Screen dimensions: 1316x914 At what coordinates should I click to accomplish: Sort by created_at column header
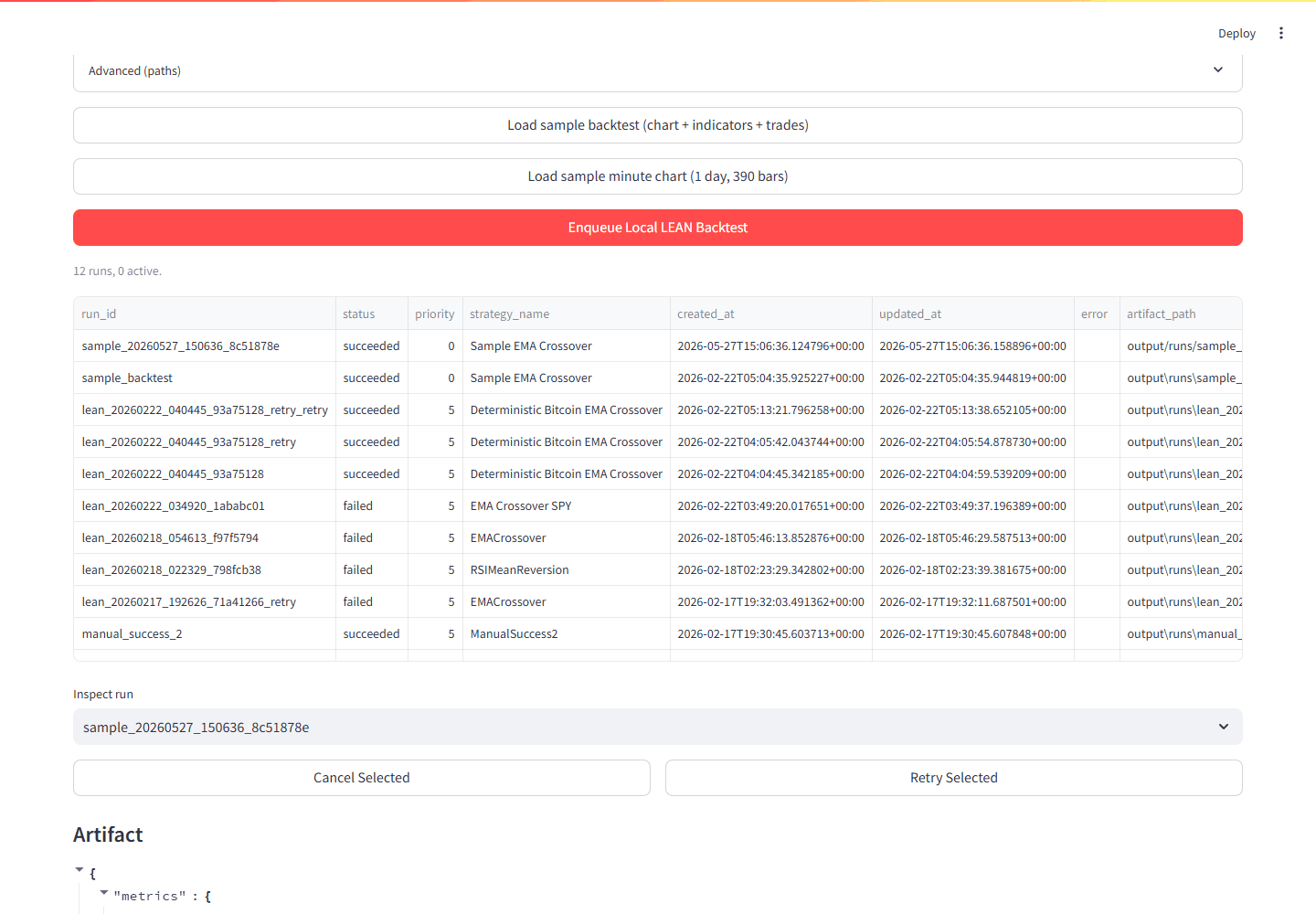point(771,314)
